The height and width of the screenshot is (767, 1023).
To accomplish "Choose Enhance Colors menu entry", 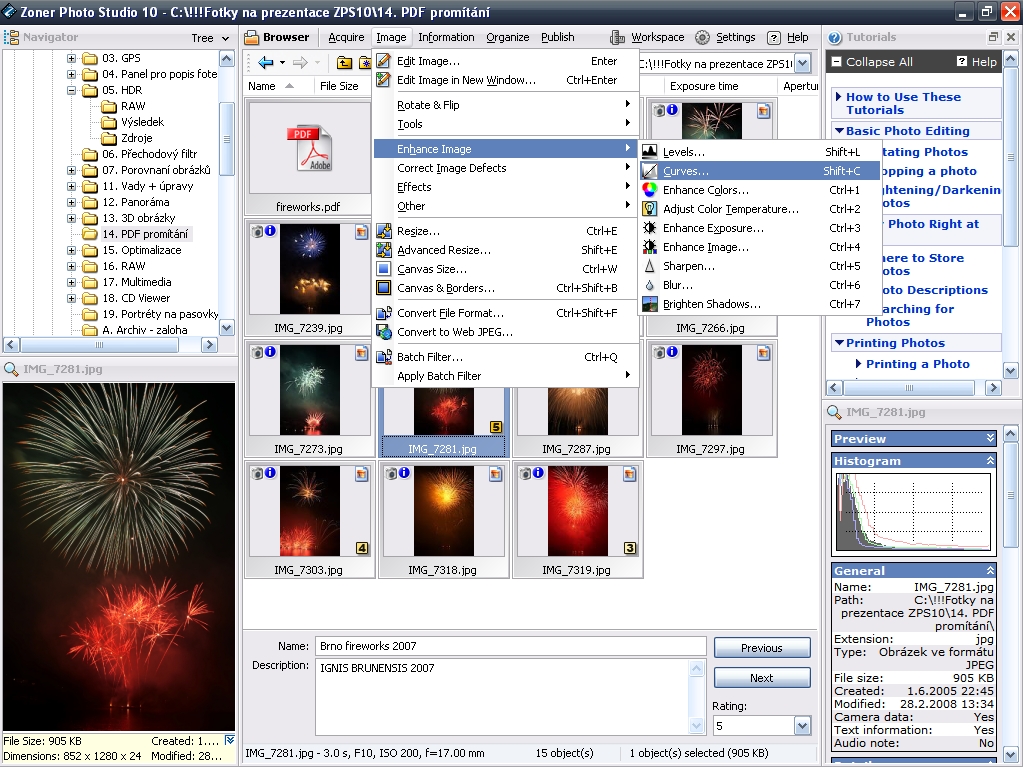I will (705, 190).
